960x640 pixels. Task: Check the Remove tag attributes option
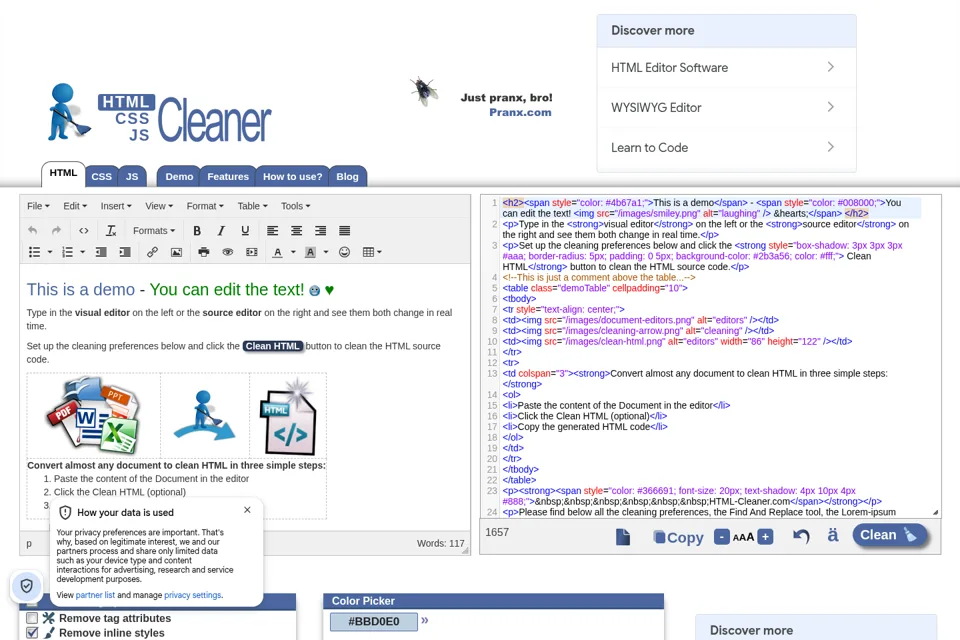pyautogui.click(x=32, y=618)
